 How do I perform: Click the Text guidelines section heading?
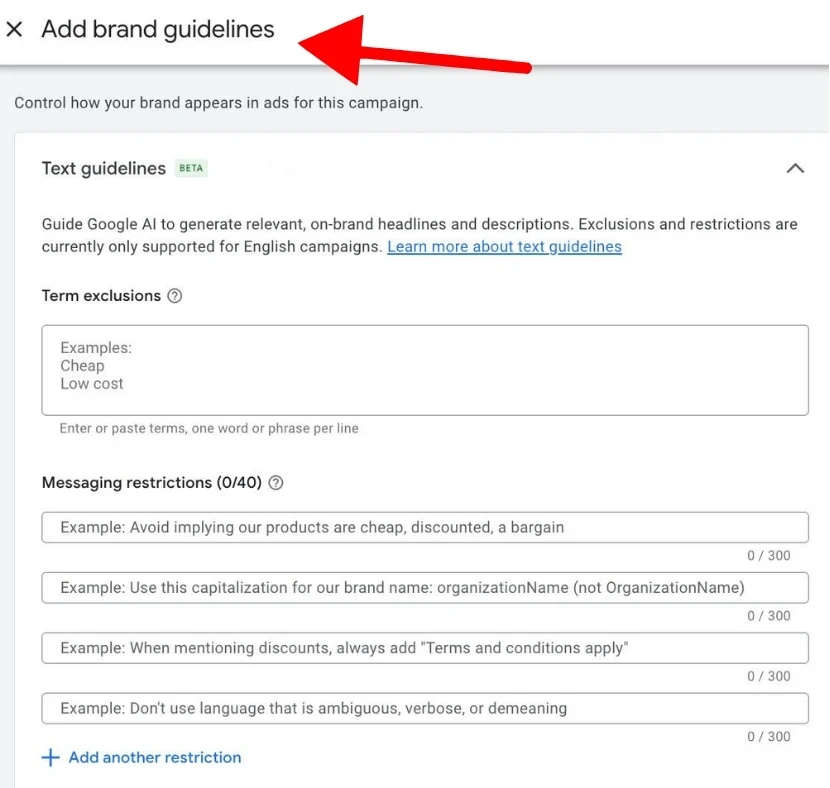pos(103,168)
